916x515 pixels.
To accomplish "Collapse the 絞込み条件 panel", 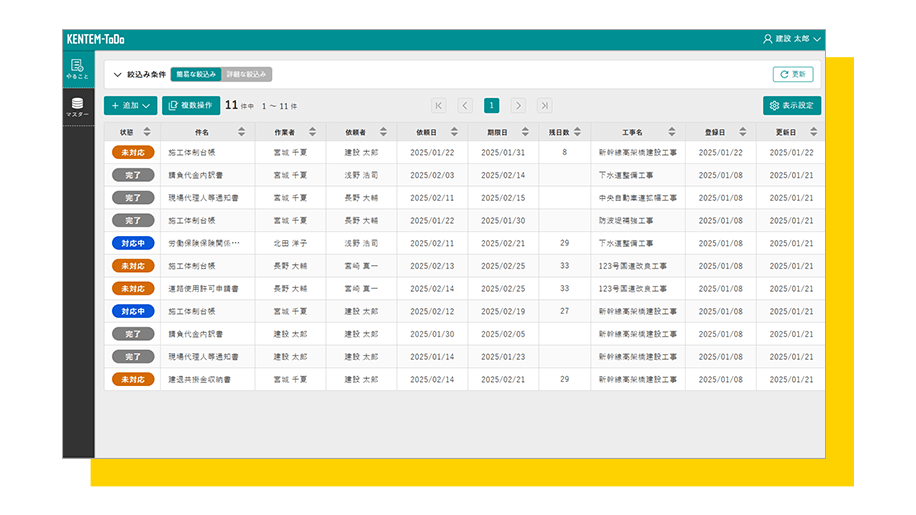I will coord(117,74).
